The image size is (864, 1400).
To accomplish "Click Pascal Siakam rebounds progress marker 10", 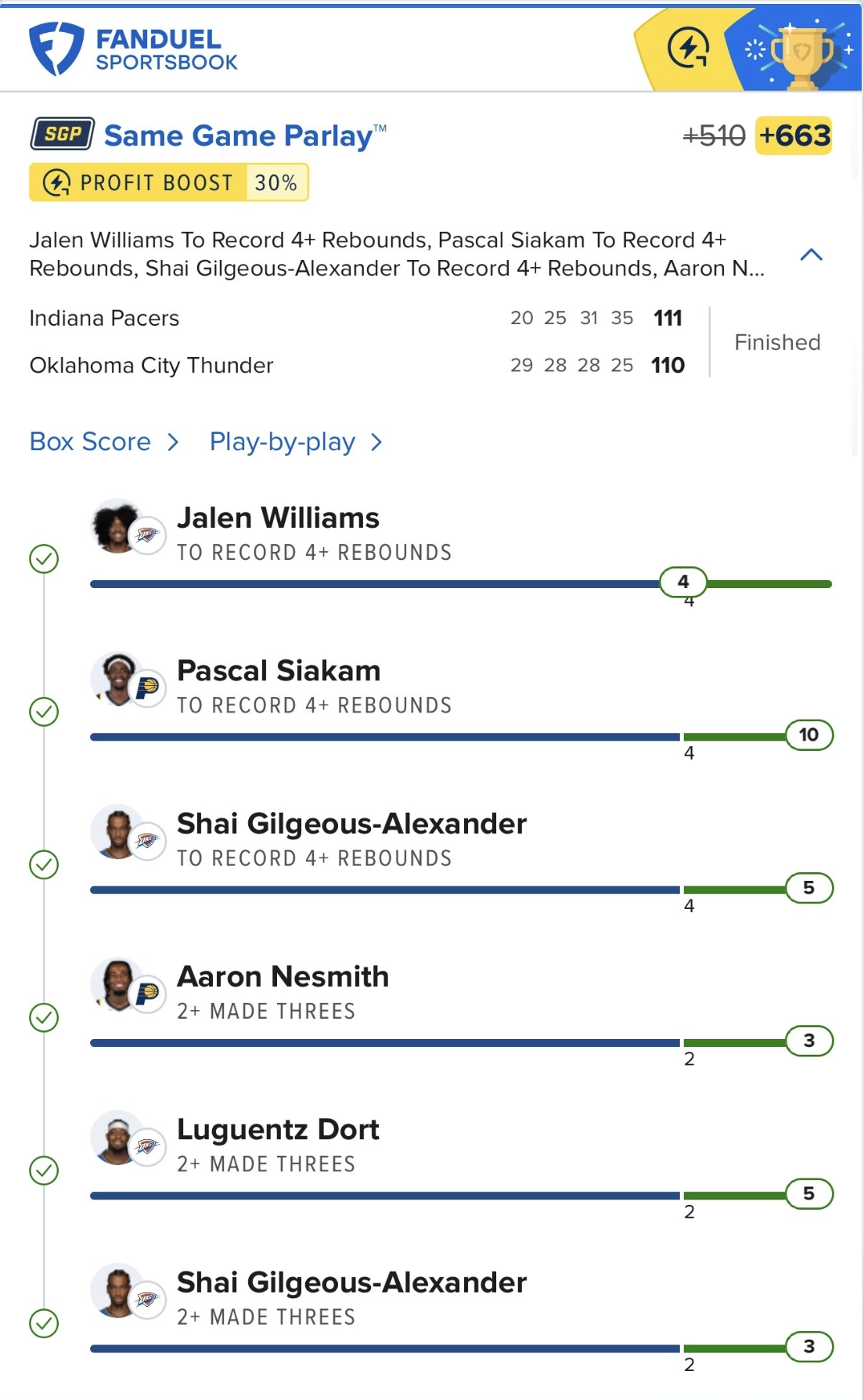I will 809,734.
